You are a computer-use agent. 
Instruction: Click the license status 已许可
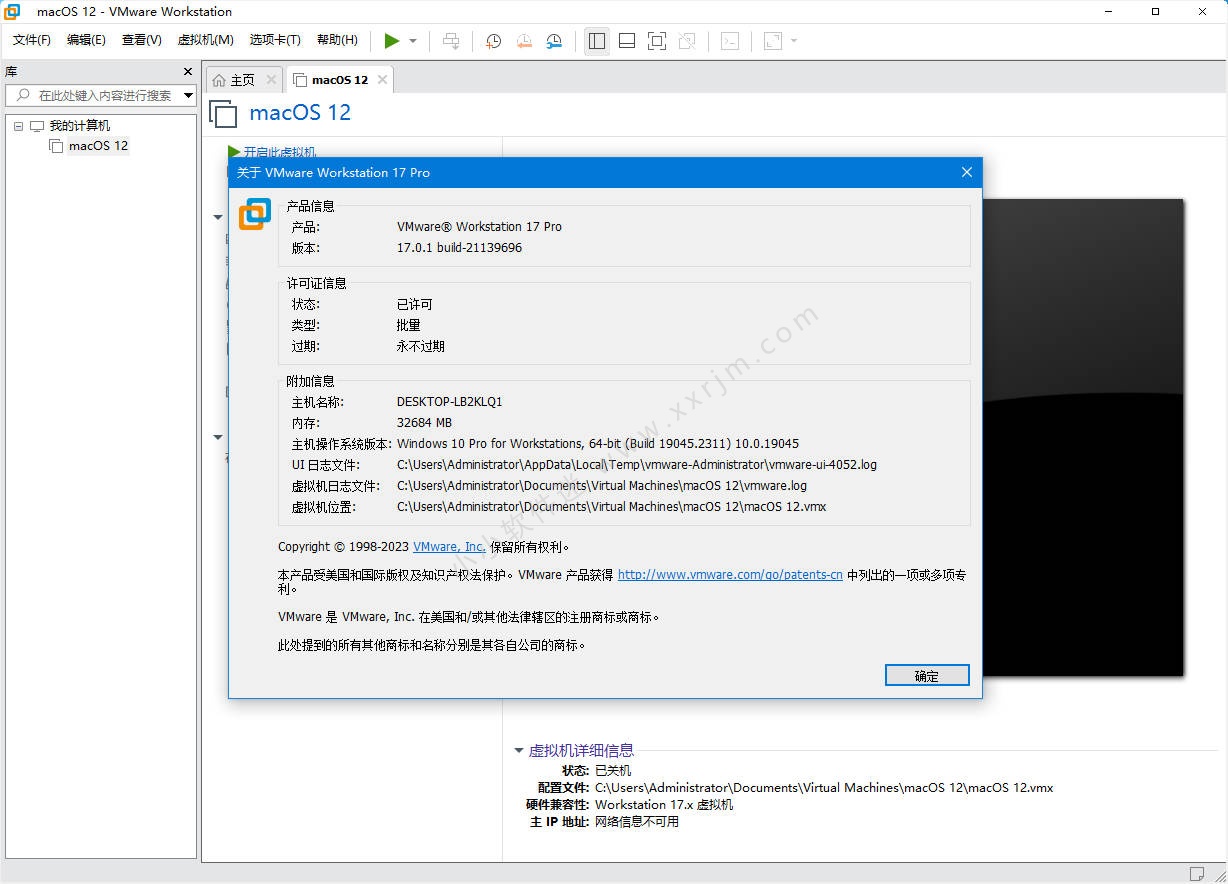415,305
